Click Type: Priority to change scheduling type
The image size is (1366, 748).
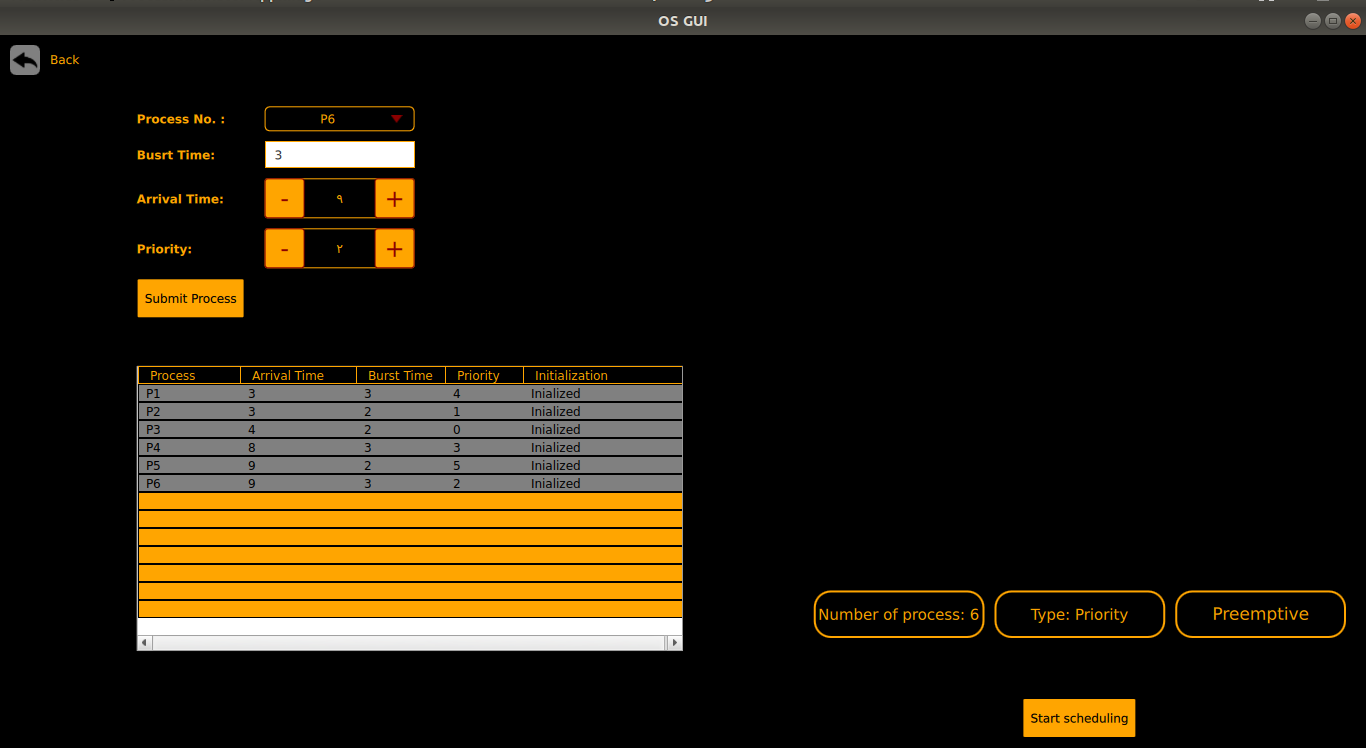tap(1079, 614)
